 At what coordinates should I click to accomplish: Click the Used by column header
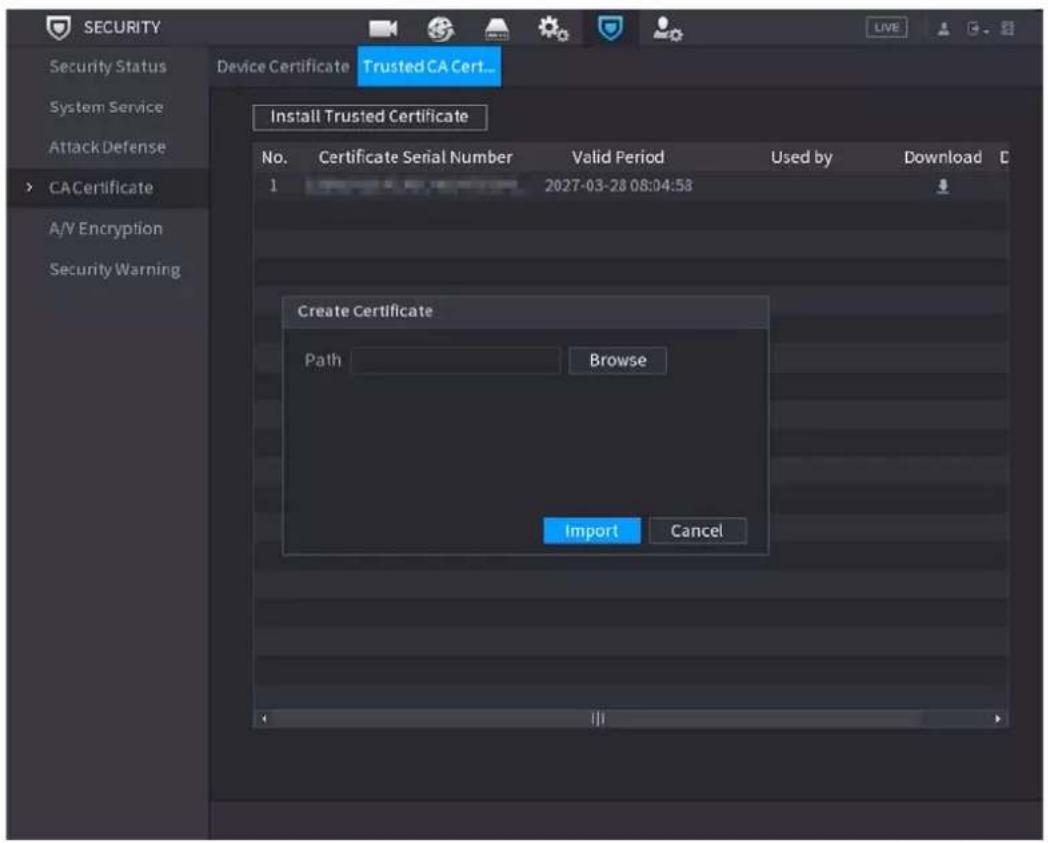pyautogui.click(x=801, y=157)
